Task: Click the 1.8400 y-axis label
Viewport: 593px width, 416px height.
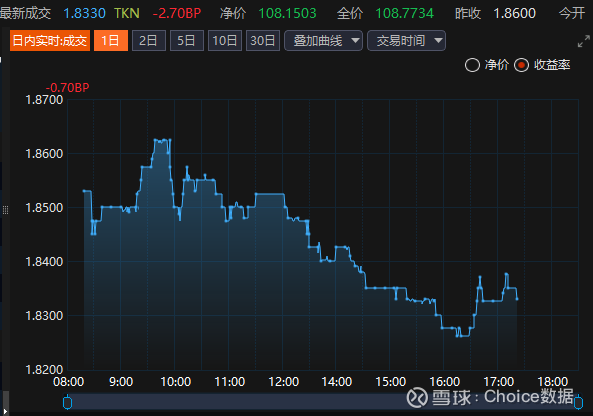Action: (44, 262)
